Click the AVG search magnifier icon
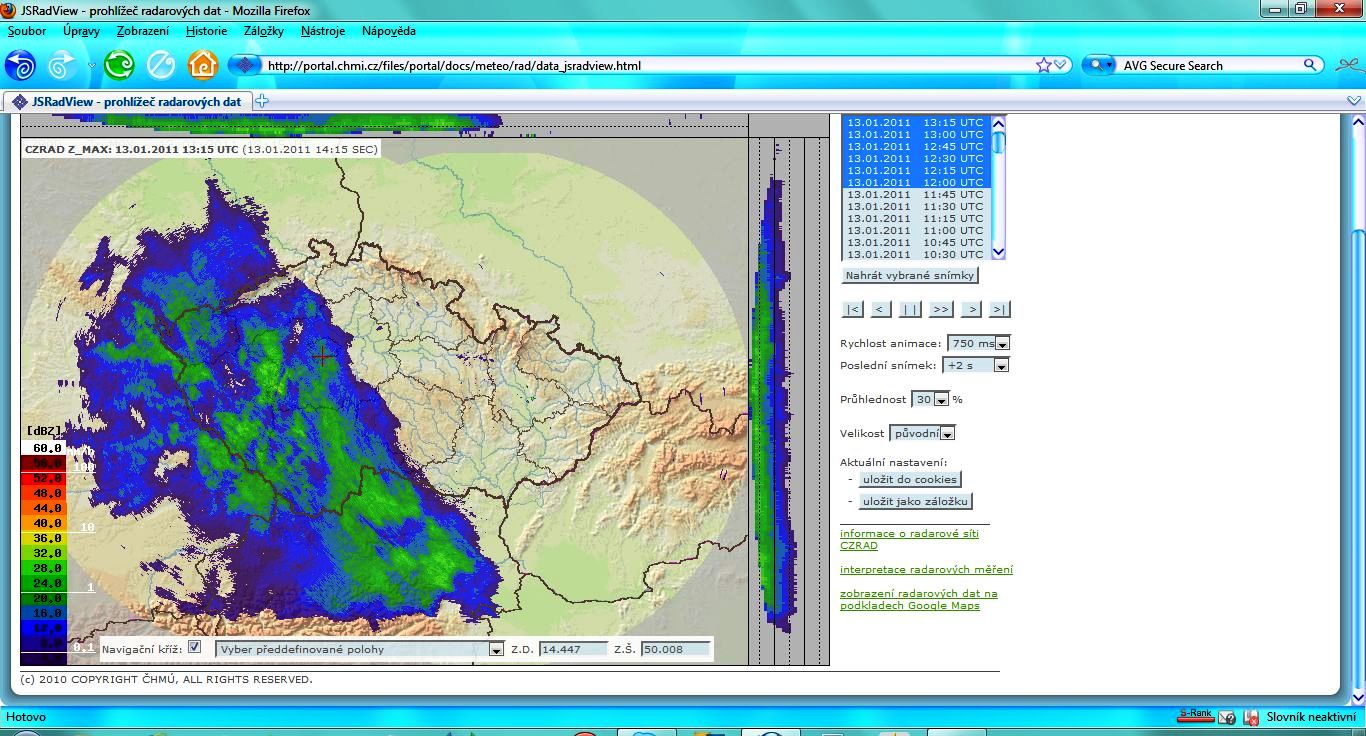This screenshot has height=736, width=1366. [1310, 65]
